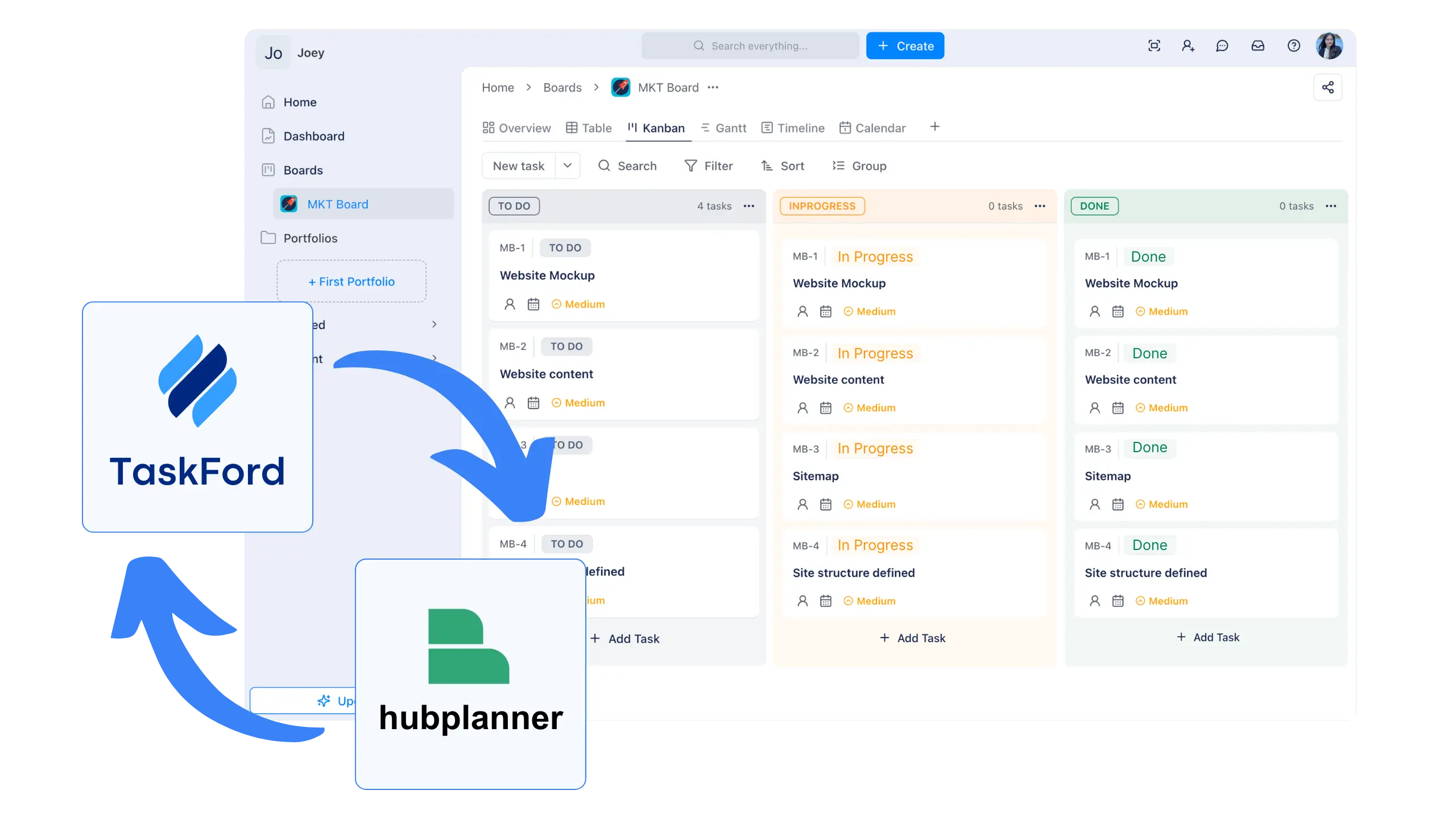
Task: Click the Help question mark icon
Action: click(1294, 45)
